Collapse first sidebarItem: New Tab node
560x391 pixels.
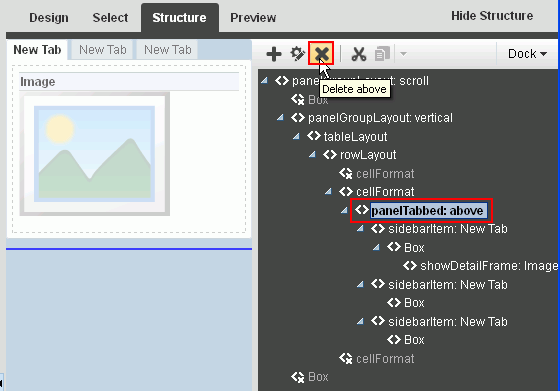(x=360, y=229)
